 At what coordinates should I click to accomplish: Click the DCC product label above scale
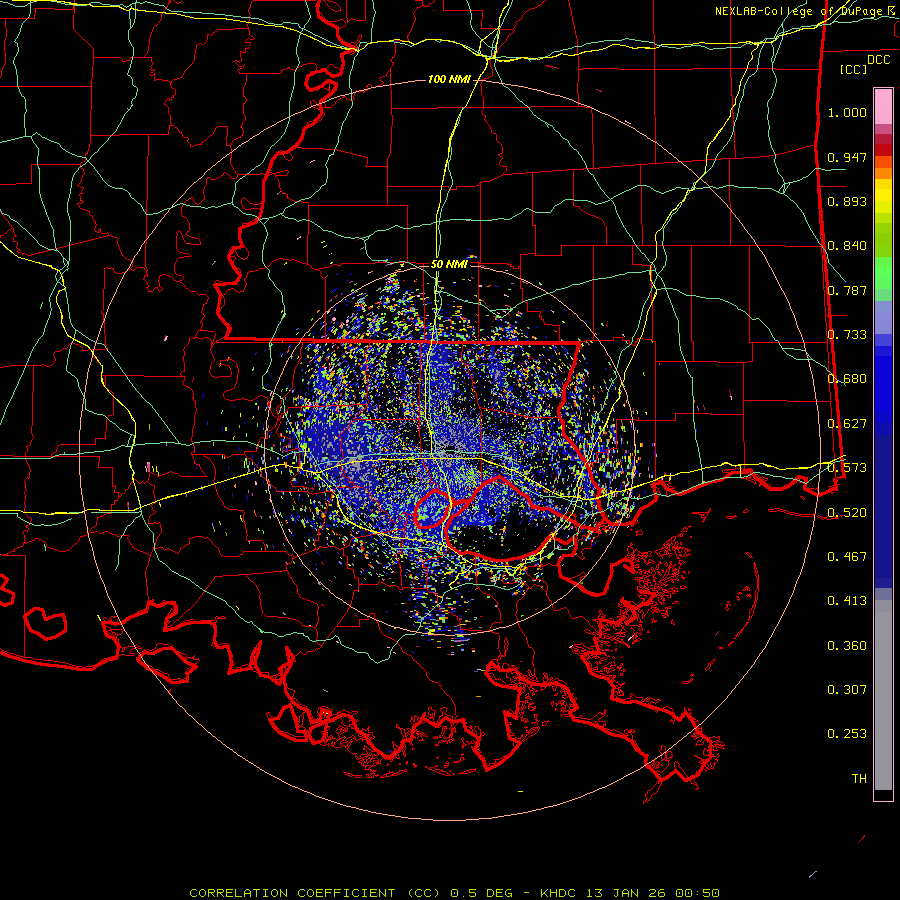point(878,60)
